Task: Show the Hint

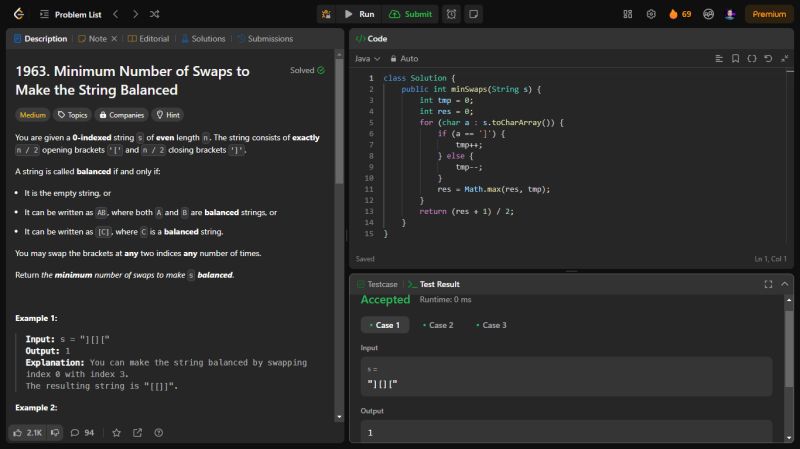Action: pos(168,115)
